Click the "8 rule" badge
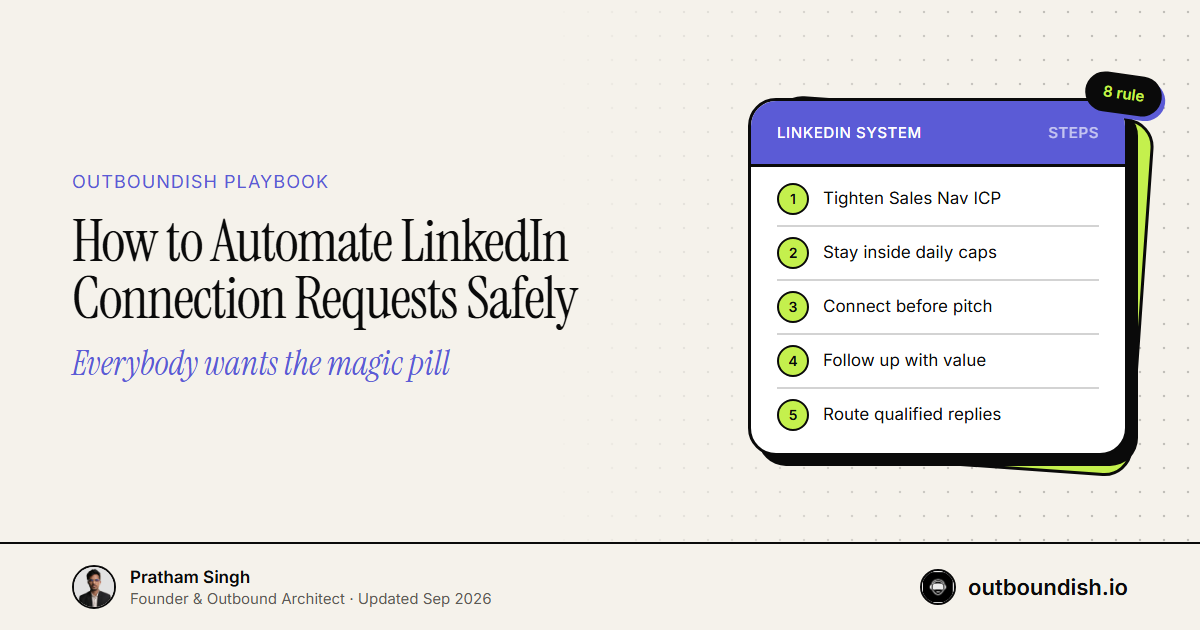 [x=1123, y=94]
